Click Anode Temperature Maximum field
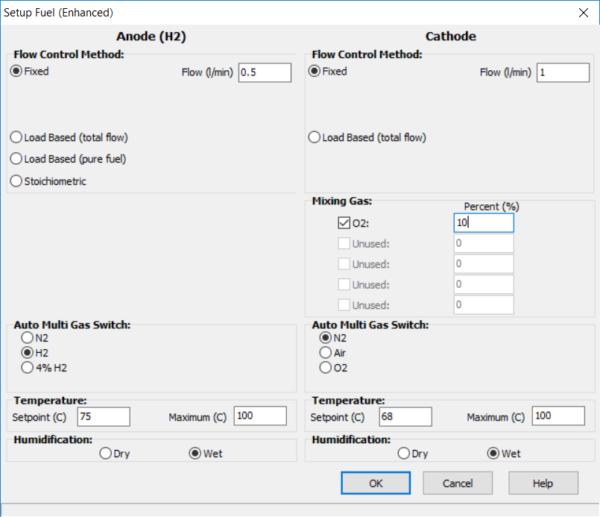The width and height of the screenshot is (600, 517). (260, 416)
